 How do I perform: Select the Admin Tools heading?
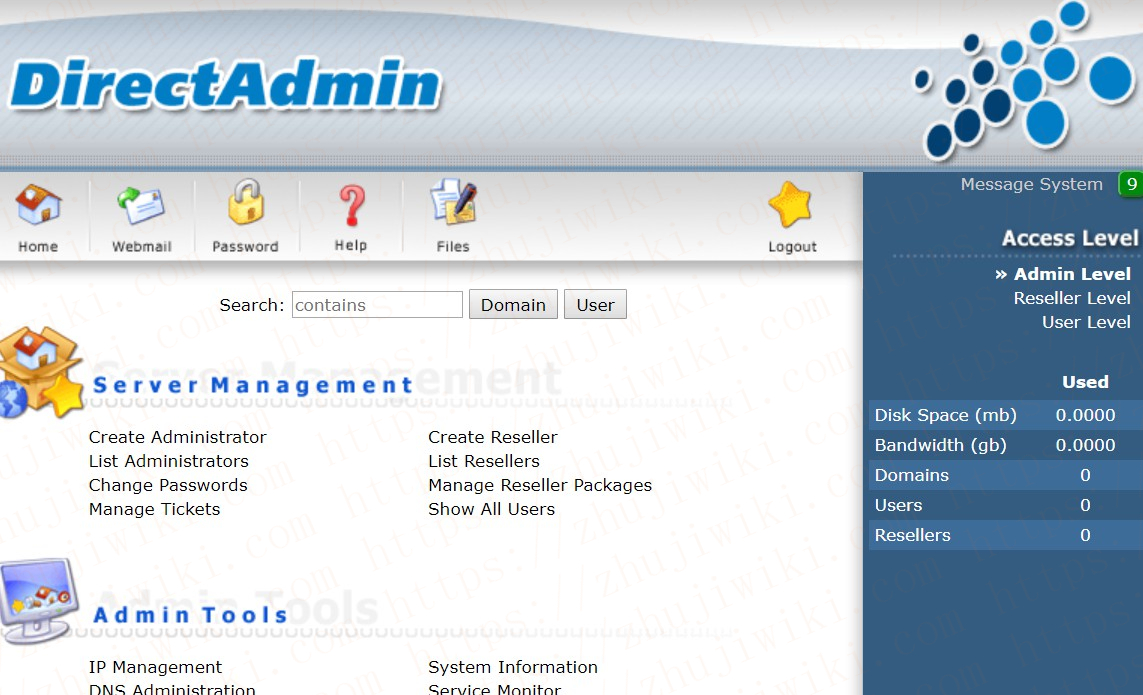[x=190, y=615]
